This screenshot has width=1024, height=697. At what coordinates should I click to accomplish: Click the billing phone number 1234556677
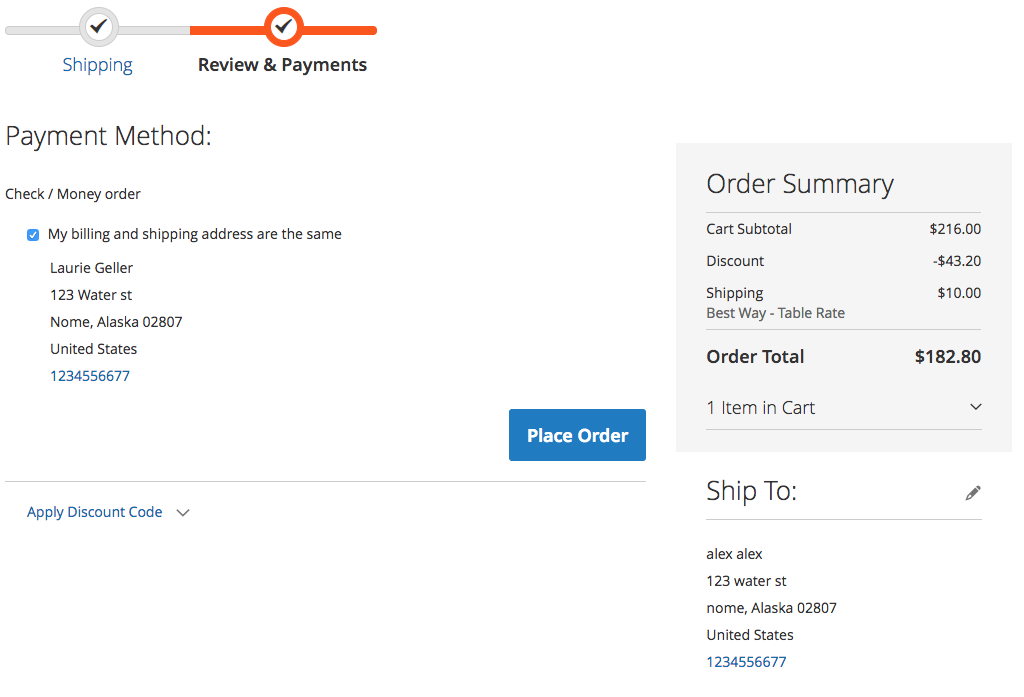click(90, 376)
